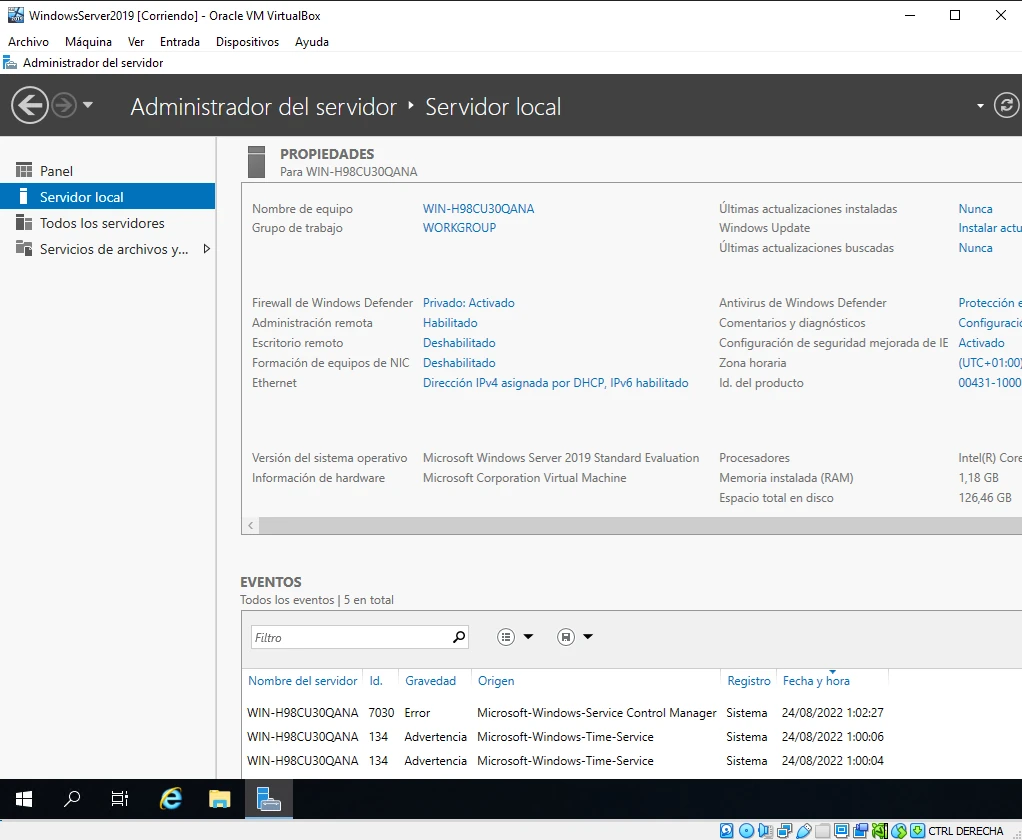Image resolution: width=1022 pixels, height=840 pixels.
Task: Click computer name WIN-H98CU30QANA link in properties
Action: [478, 209]
